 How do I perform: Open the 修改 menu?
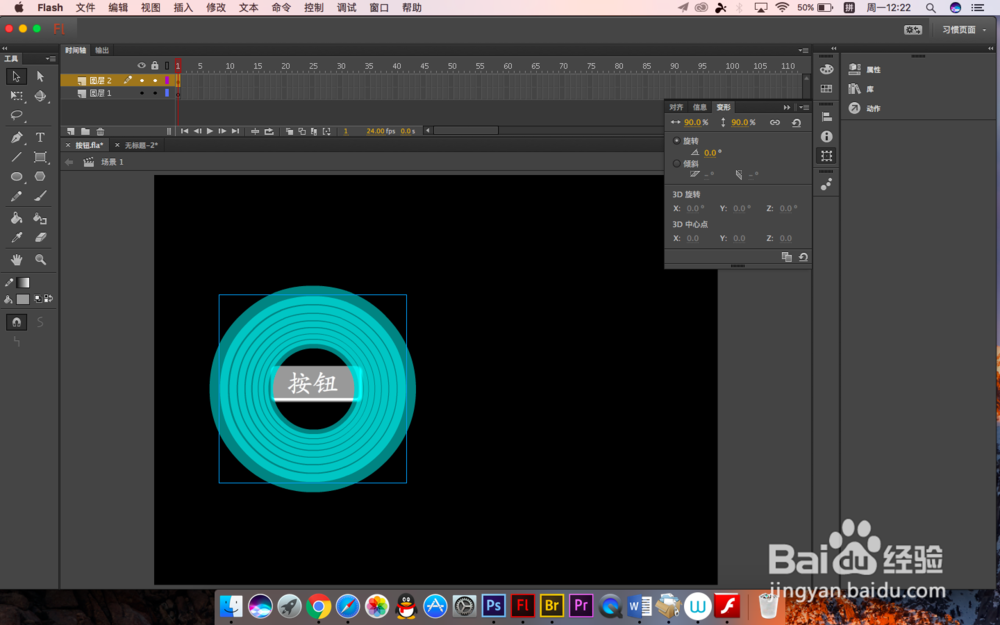click(216, 8)
